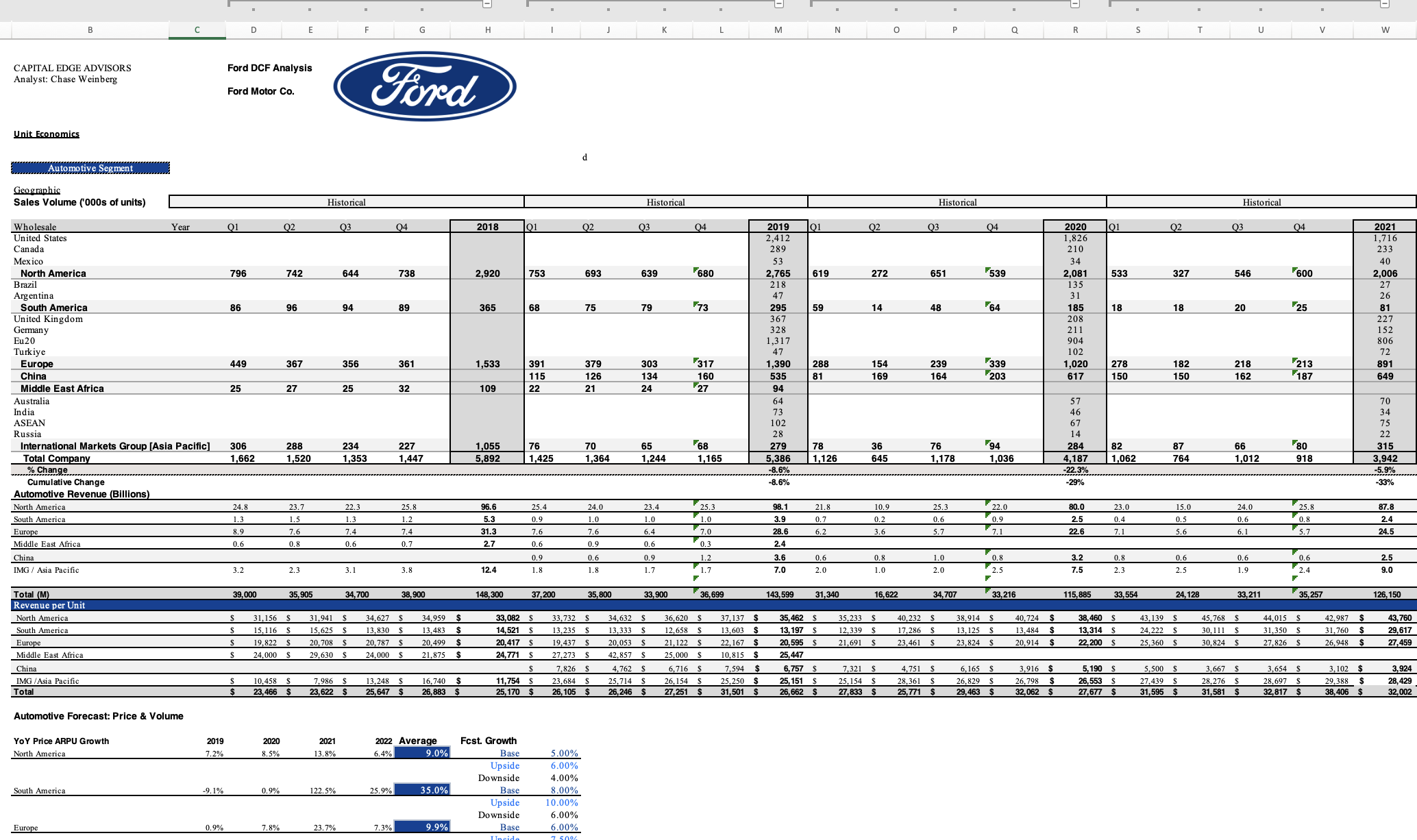Screen dimensions: 1417x840
Task: Click 2020 Total Company value '4,187'
Action: 1075,458
